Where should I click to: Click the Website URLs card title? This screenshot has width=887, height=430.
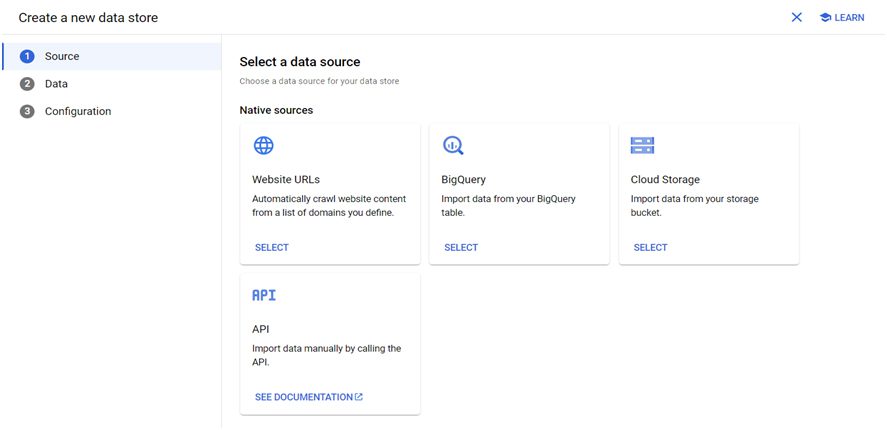click(286, 180)
